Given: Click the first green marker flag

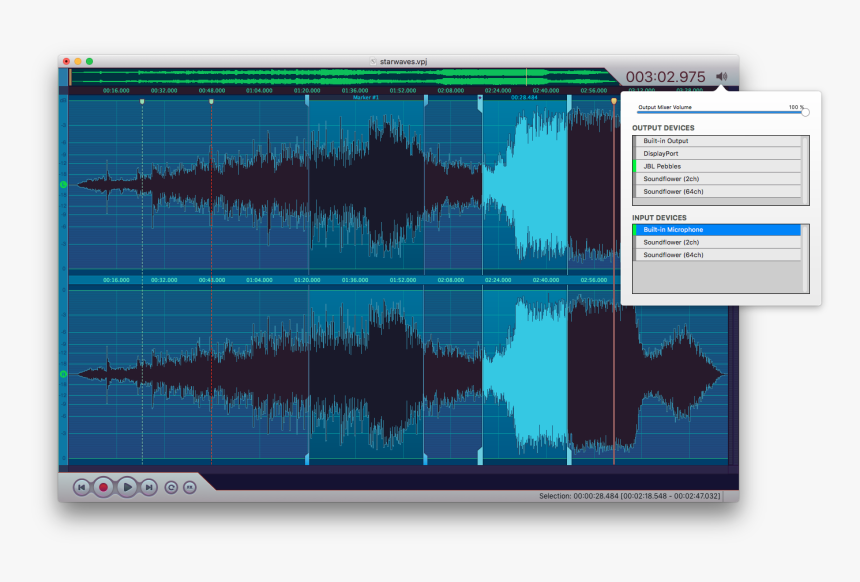Looking at the screenshot, I should click(x=142, y=101).
